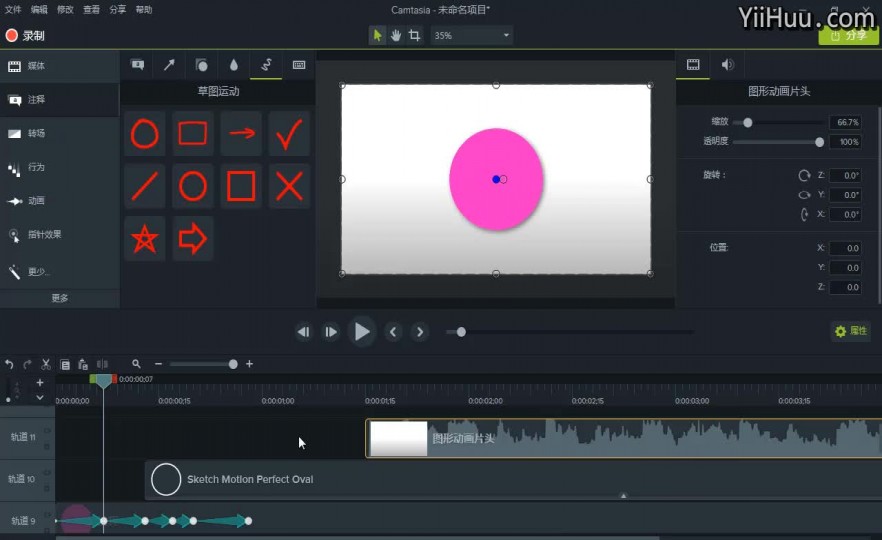Switch to the shapes annotation tab

point(201,65)
